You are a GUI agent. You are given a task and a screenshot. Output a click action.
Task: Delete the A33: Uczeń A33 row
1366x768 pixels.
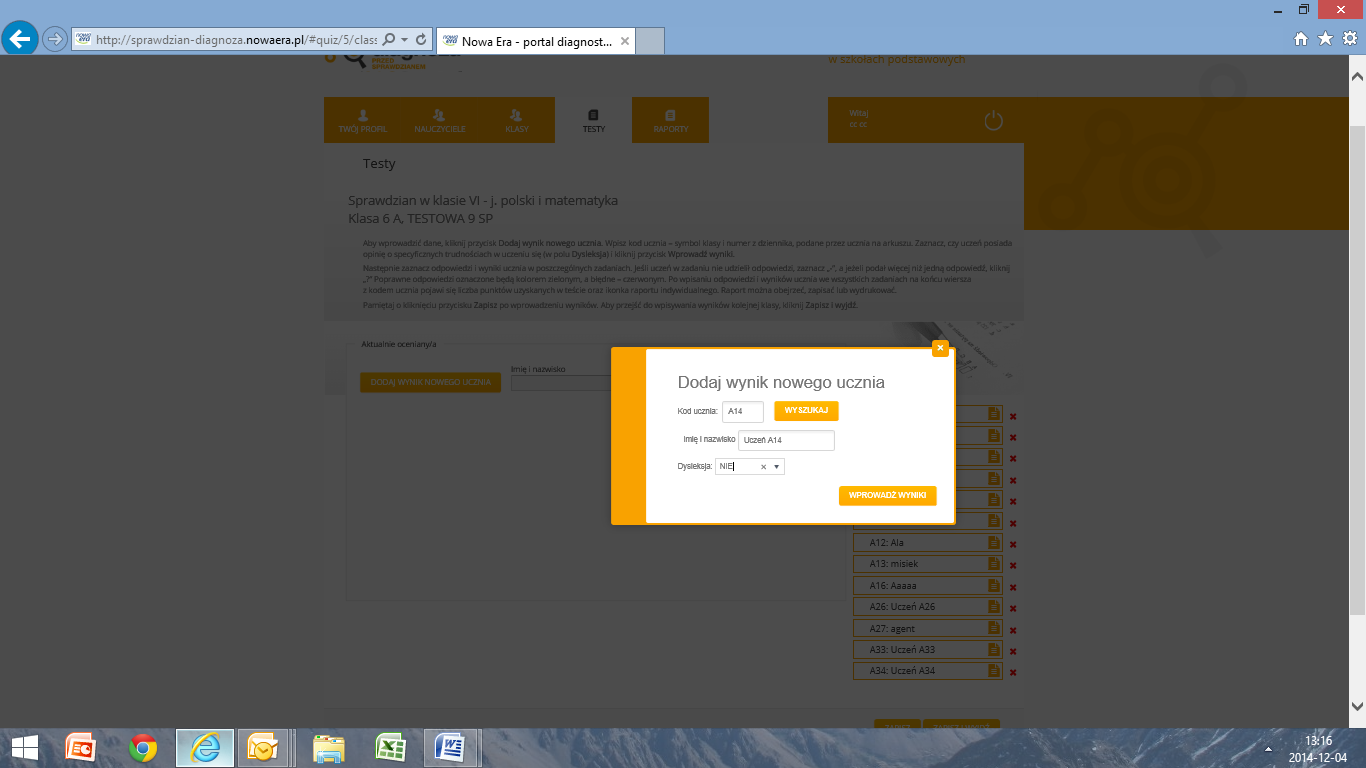click(1013, 651)
